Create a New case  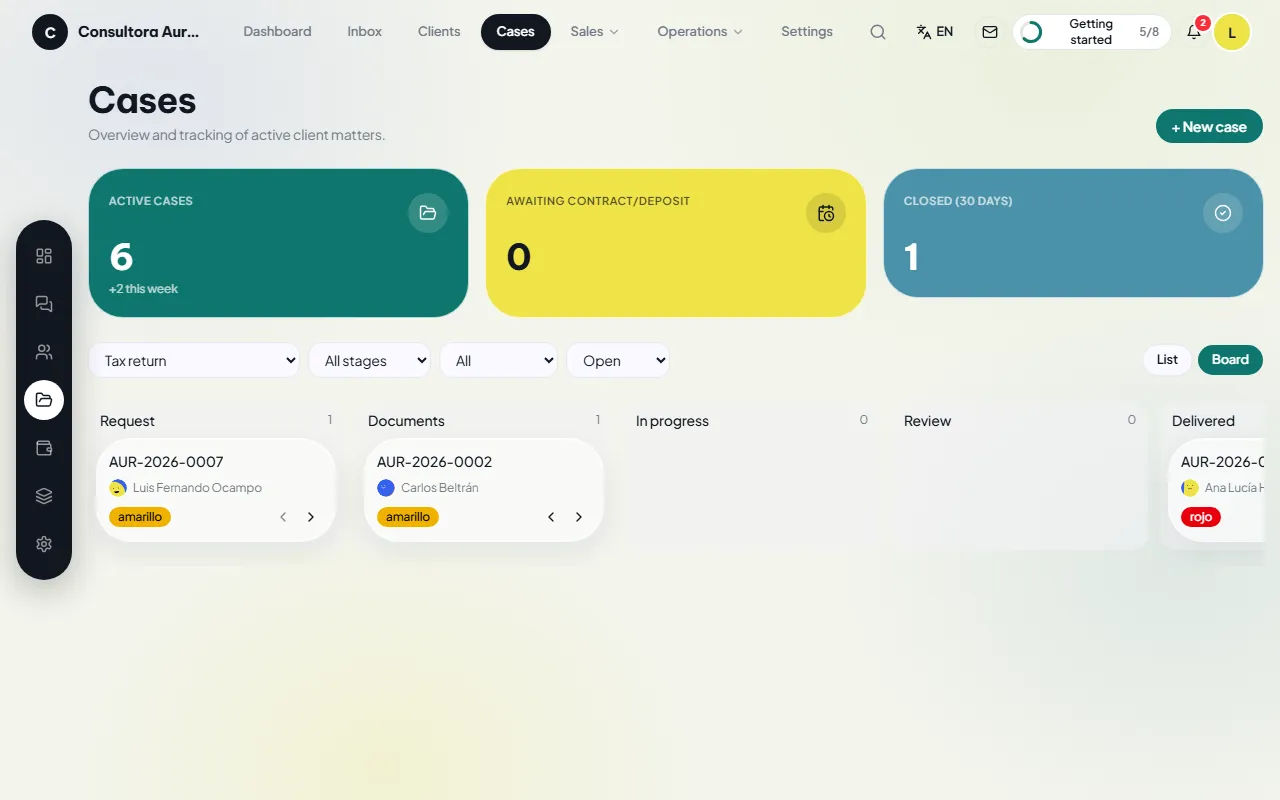[x=1209, y=127]
